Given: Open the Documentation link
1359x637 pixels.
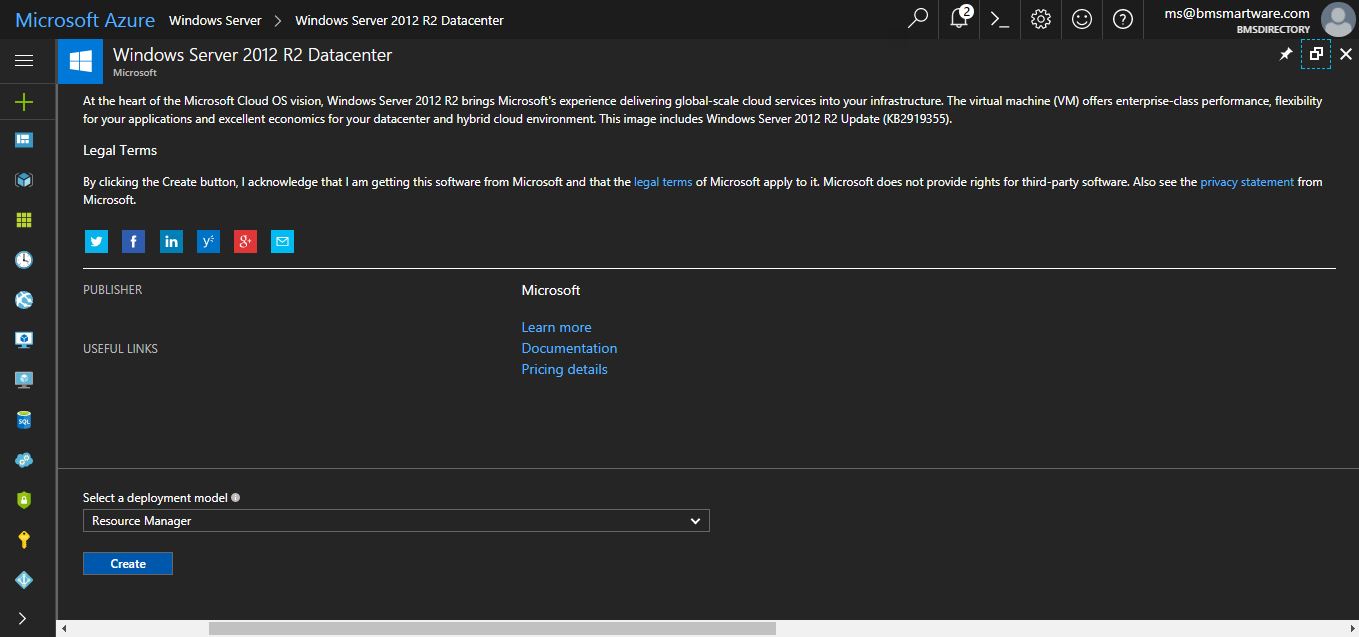Looking at the screenshot, I should tap(569, 348).
